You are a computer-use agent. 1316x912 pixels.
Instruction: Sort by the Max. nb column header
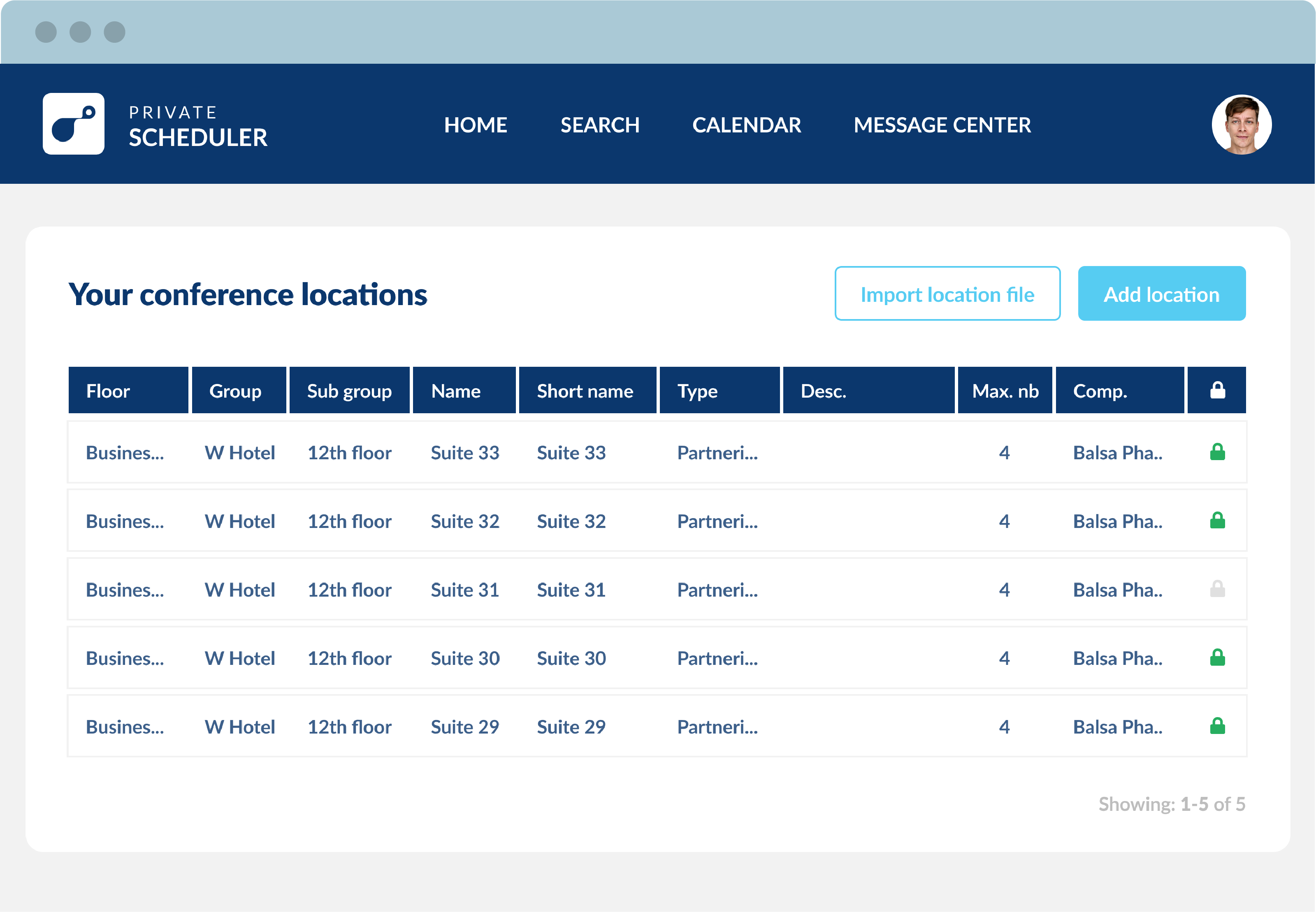pos(1005,390)
